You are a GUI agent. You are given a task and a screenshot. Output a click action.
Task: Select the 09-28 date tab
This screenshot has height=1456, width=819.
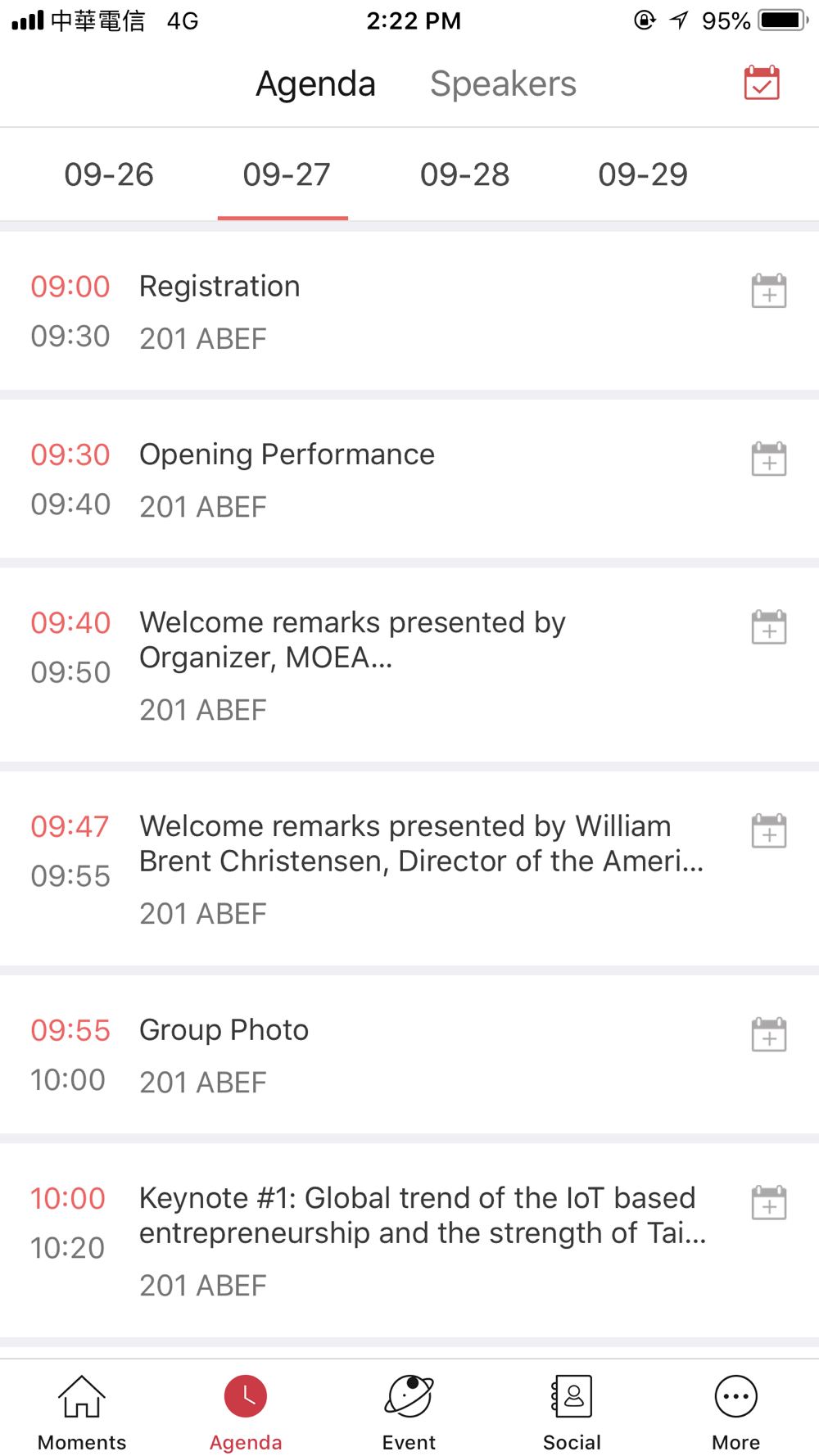(x=464, y=174)
